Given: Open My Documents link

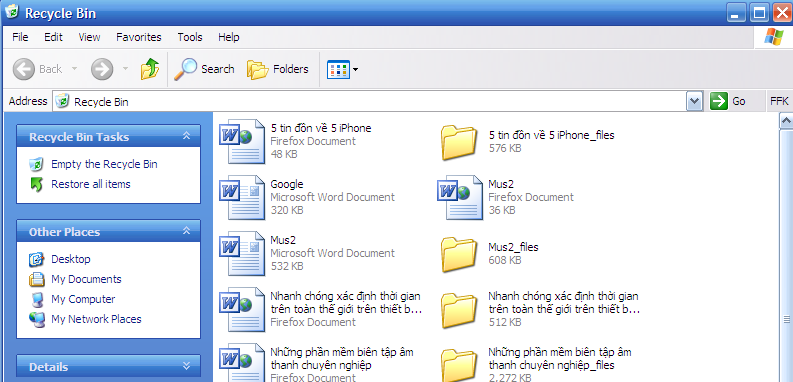Looking at the screenshot, I should point(86,279).
